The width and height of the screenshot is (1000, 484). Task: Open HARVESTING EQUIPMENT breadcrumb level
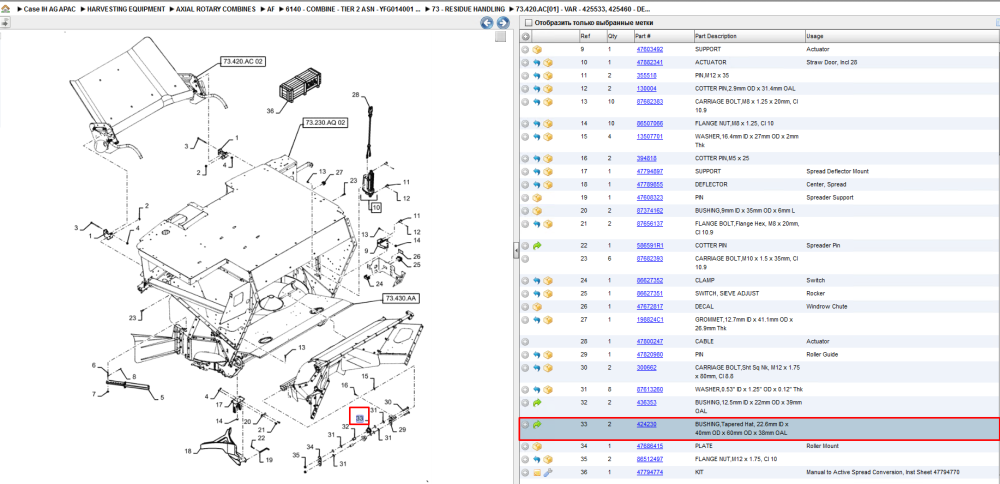[x=126, y=10]
